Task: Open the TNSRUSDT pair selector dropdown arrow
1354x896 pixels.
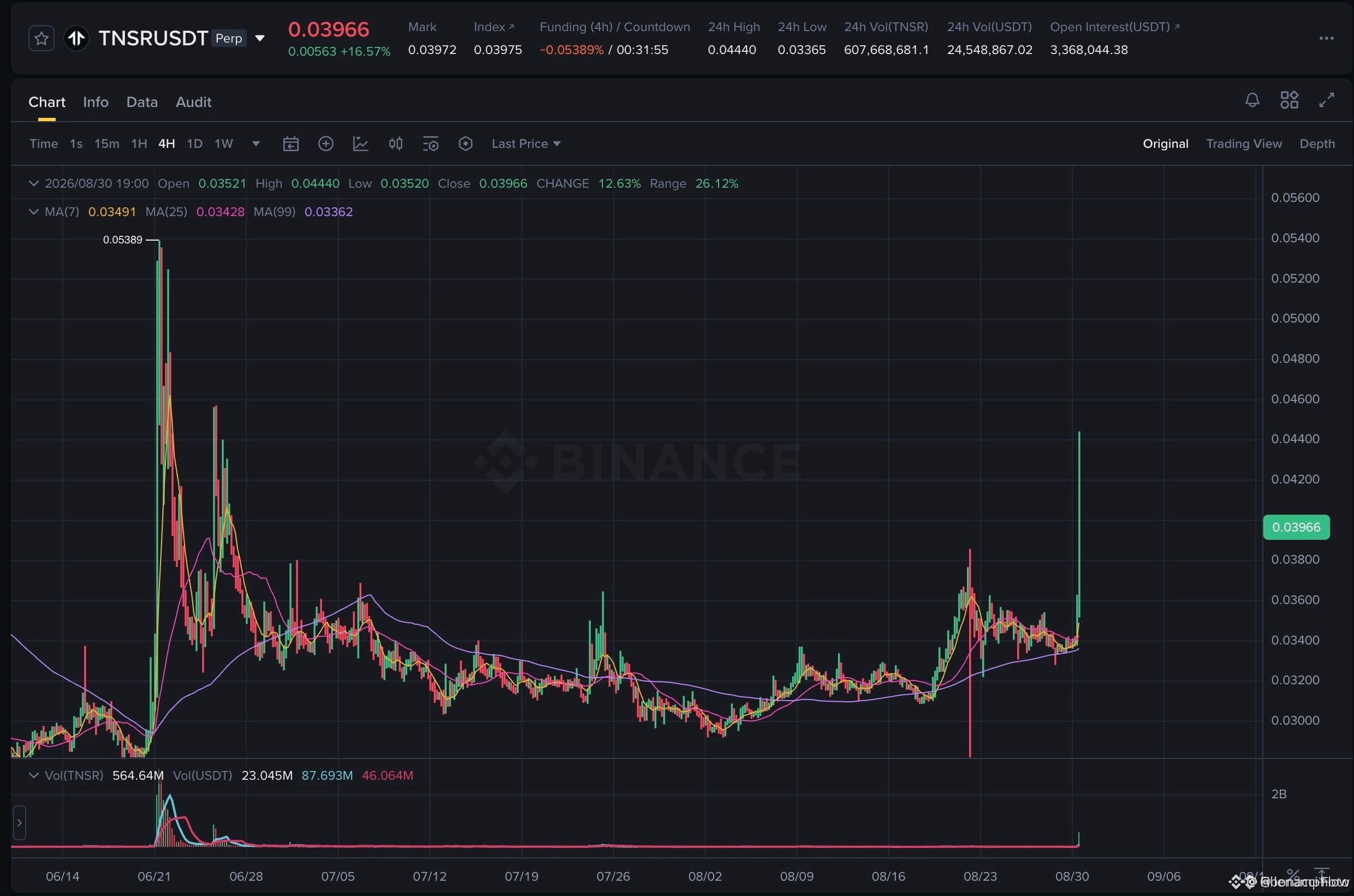Action: pos(259,38)
